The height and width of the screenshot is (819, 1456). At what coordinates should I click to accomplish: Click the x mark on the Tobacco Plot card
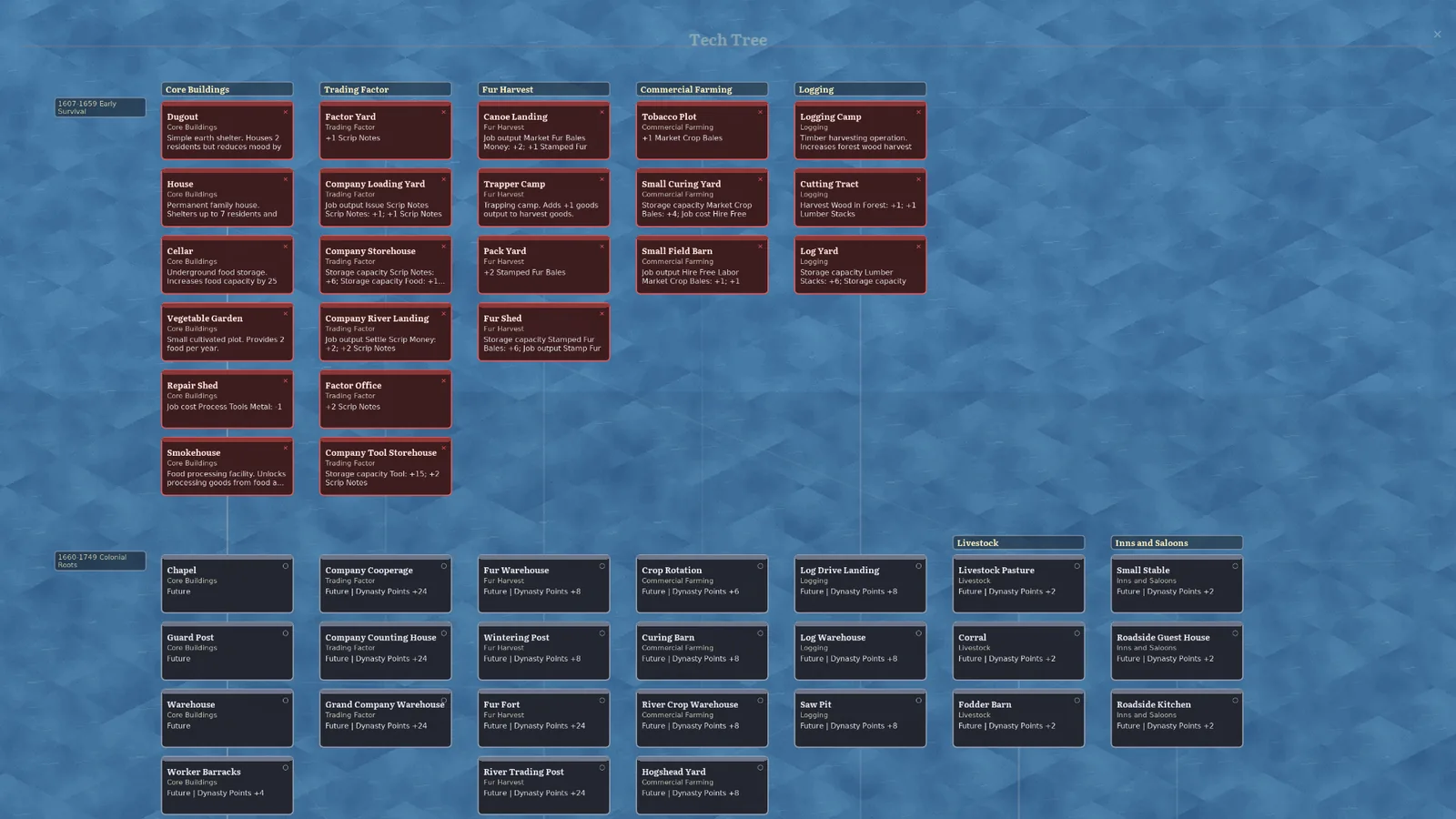tap(761, 112)
